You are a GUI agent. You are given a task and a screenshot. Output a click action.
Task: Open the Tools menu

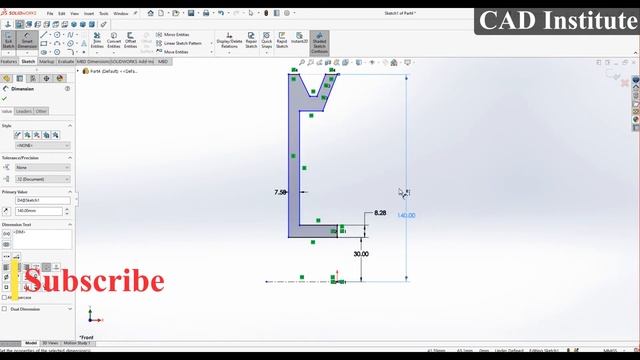[x=104, y=13]
